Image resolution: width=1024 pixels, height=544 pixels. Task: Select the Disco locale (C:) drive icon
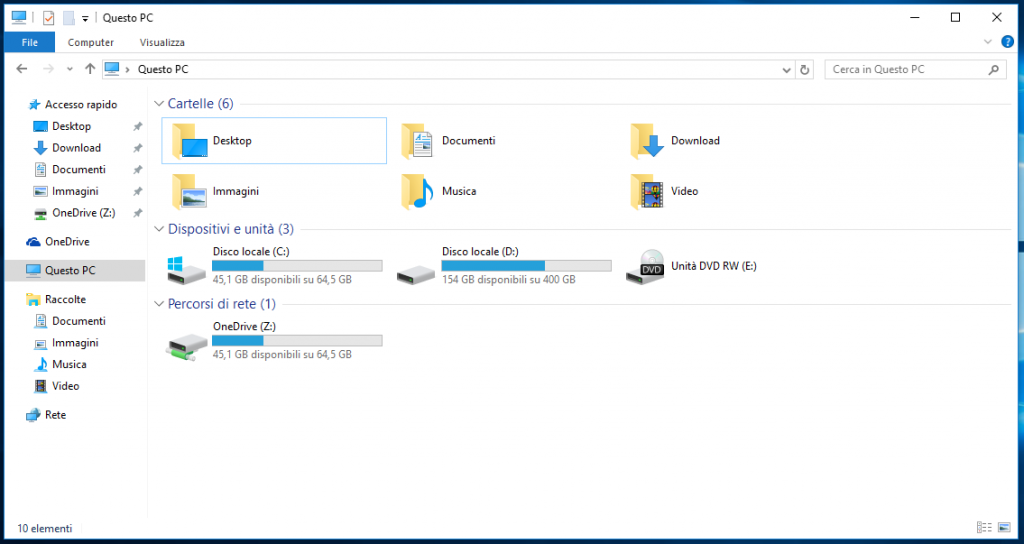pos(187,268)
